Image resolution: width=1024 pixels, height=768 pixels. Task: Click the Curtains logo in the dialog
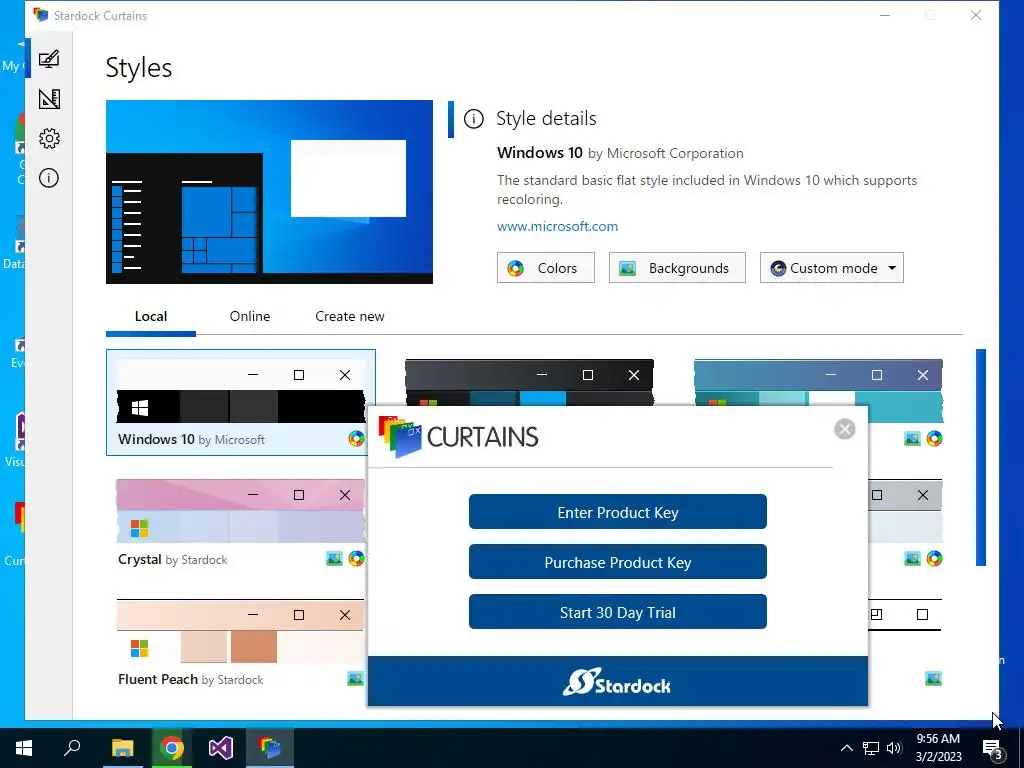pyautogui.click(x=458, y=437)
